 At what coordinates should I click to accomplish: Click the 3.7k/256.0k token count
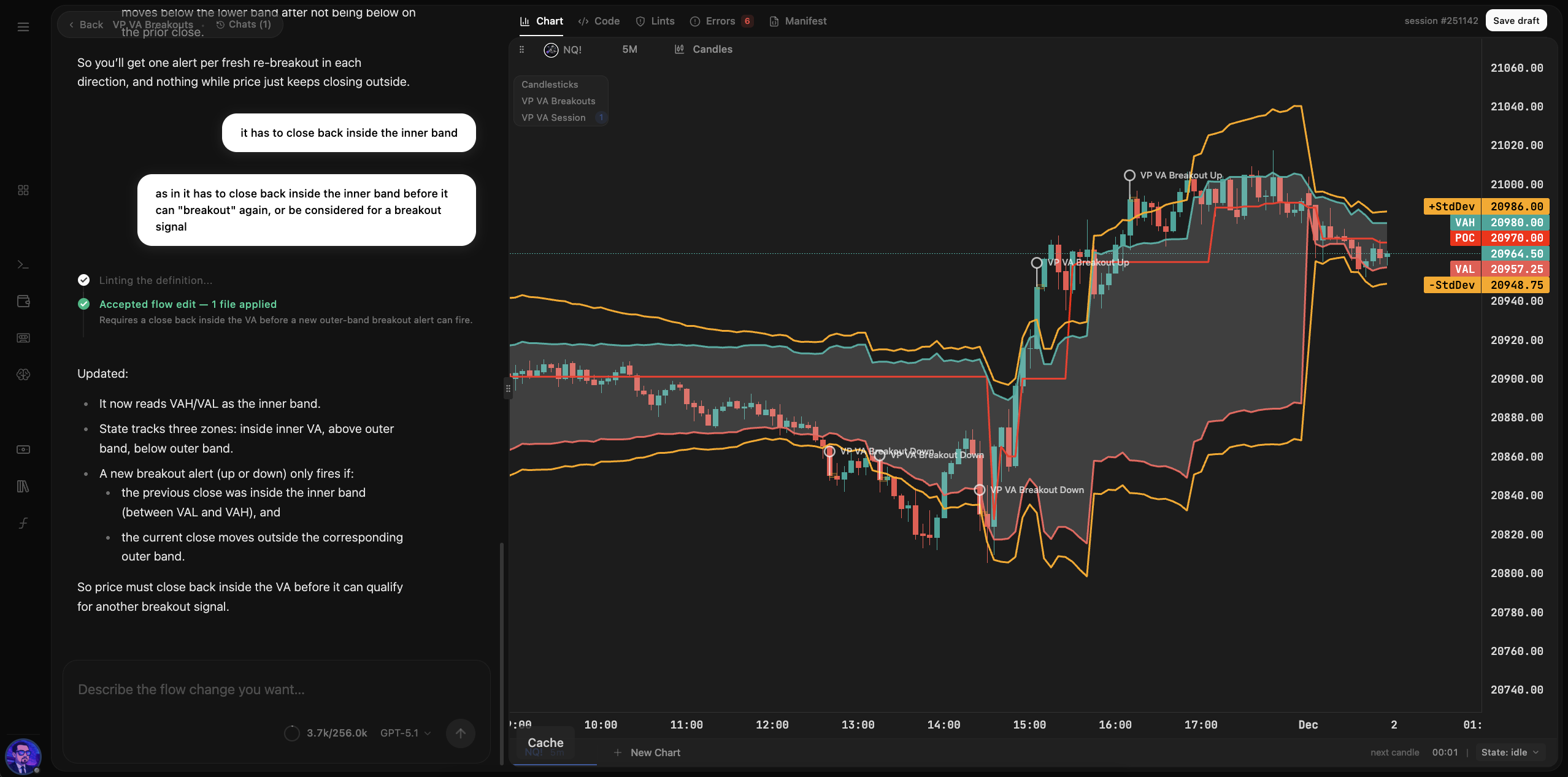tap(337, 733)
